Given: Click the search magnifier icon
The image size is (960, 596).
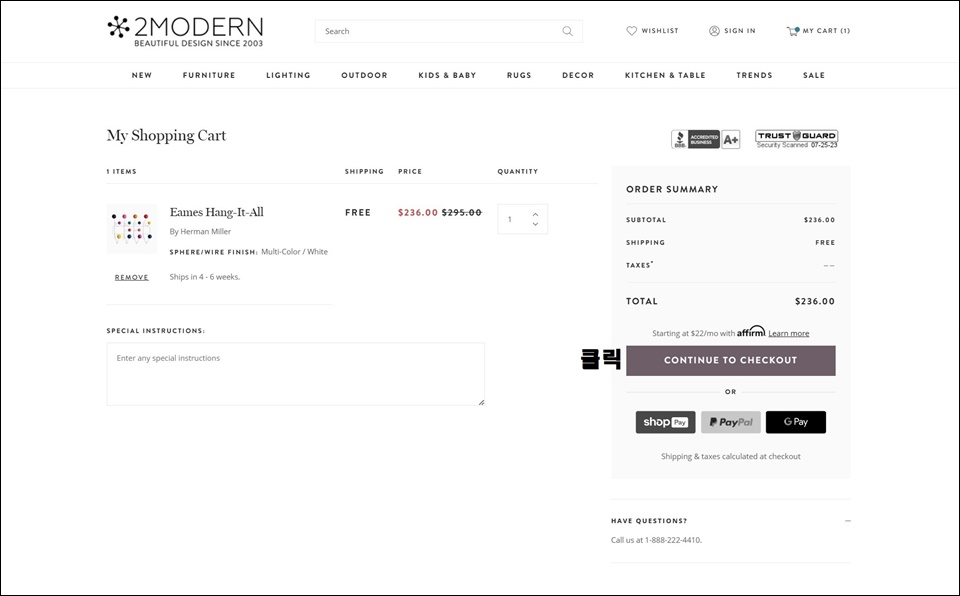Looking at the screenshot, I should coord(568,31).
